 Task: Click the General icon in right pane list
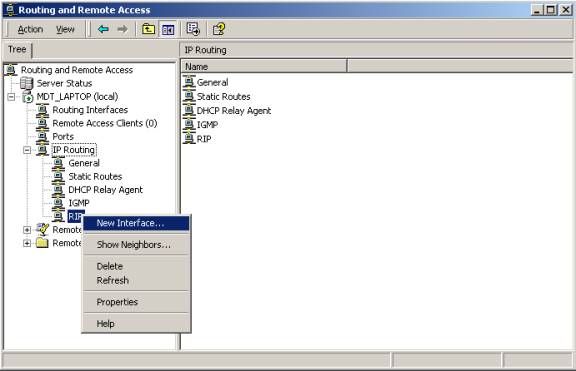point(189,82)
